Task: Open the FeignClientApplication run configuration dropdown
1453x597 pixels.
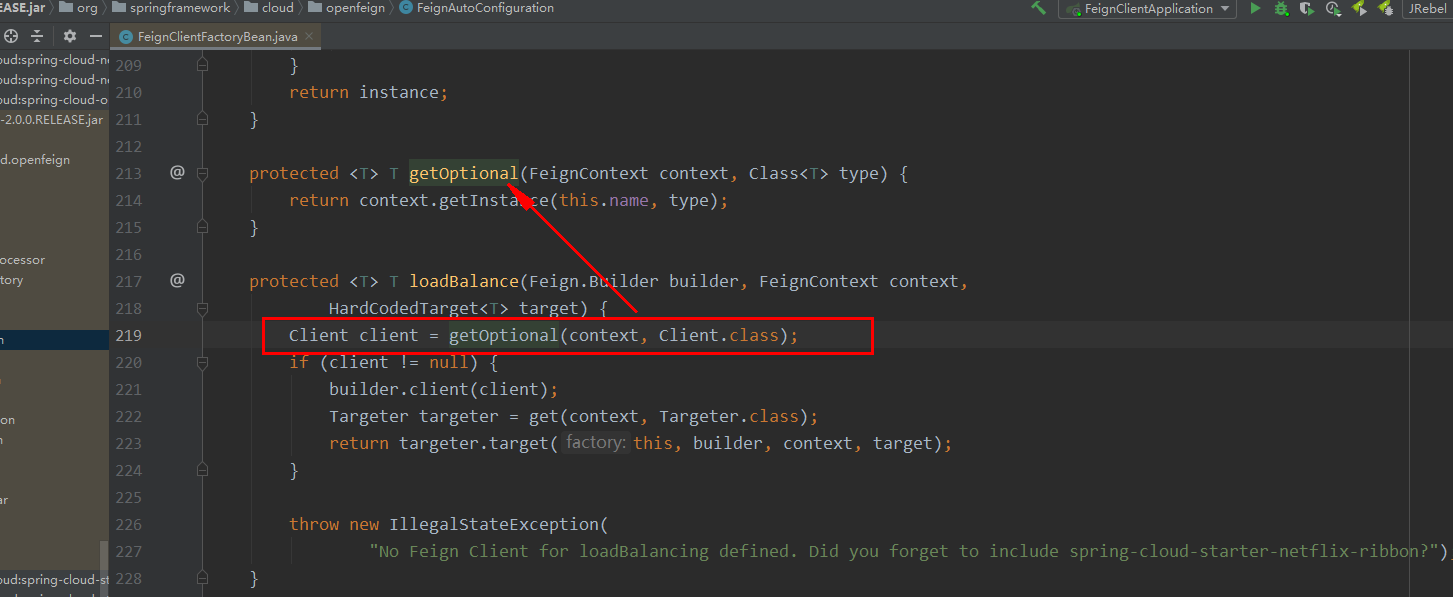Action: pyautogui.click(x=1149, y=9)
